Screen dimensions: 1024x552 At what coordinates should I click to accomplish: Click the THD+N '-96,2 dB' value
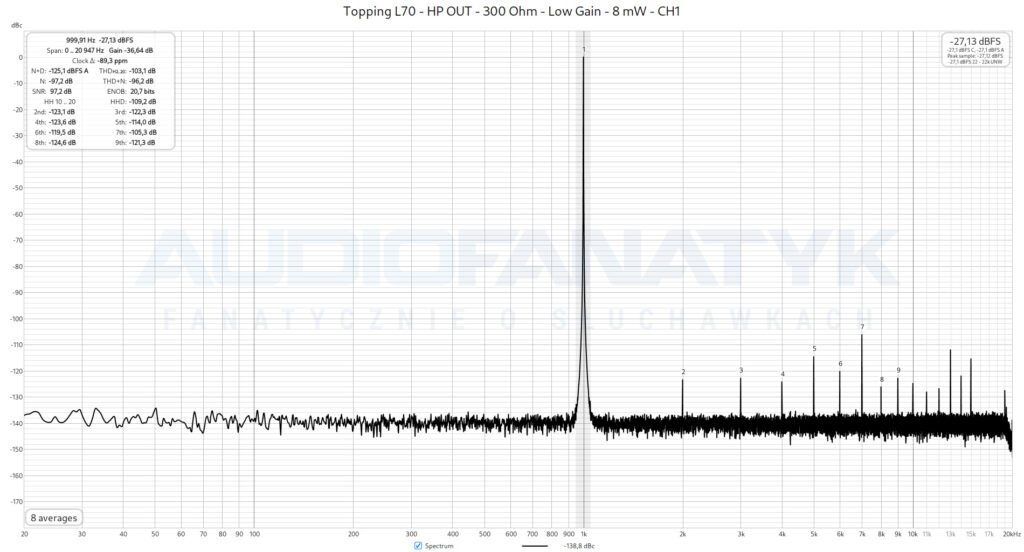tap(141, 81)
